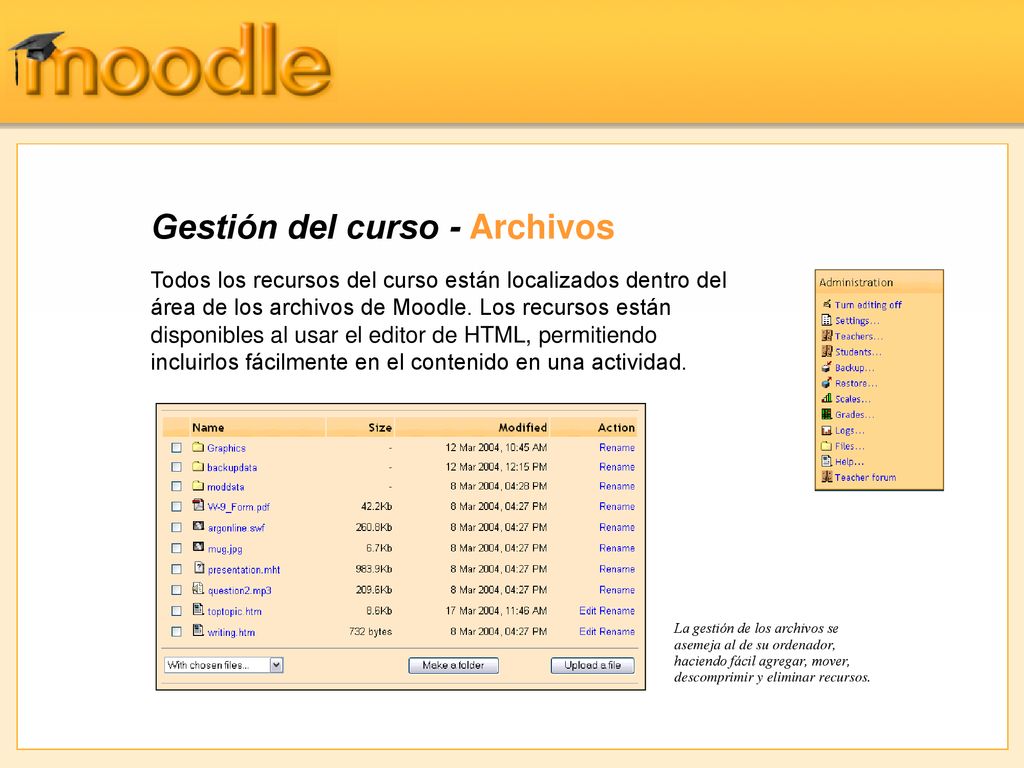Rename the presentation.mht file
Screen dimensions: 1024x768
pos(616,569)
